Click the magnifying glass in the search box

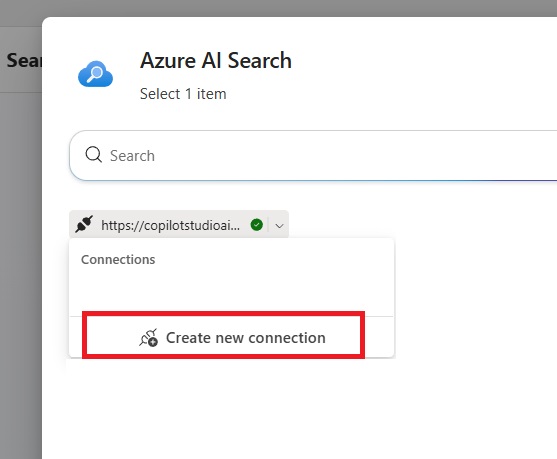[94, 155]
